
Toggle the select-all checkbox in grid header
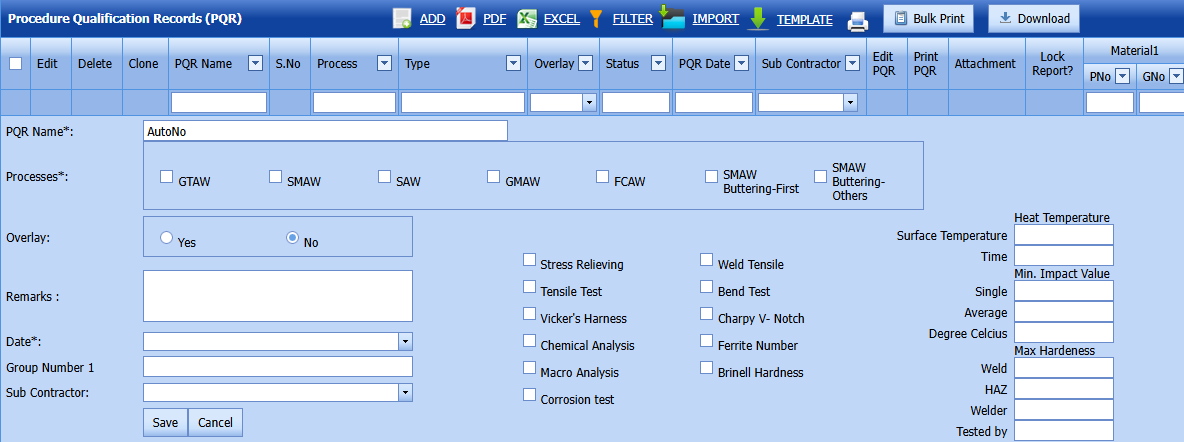click(x=15, y=63)
